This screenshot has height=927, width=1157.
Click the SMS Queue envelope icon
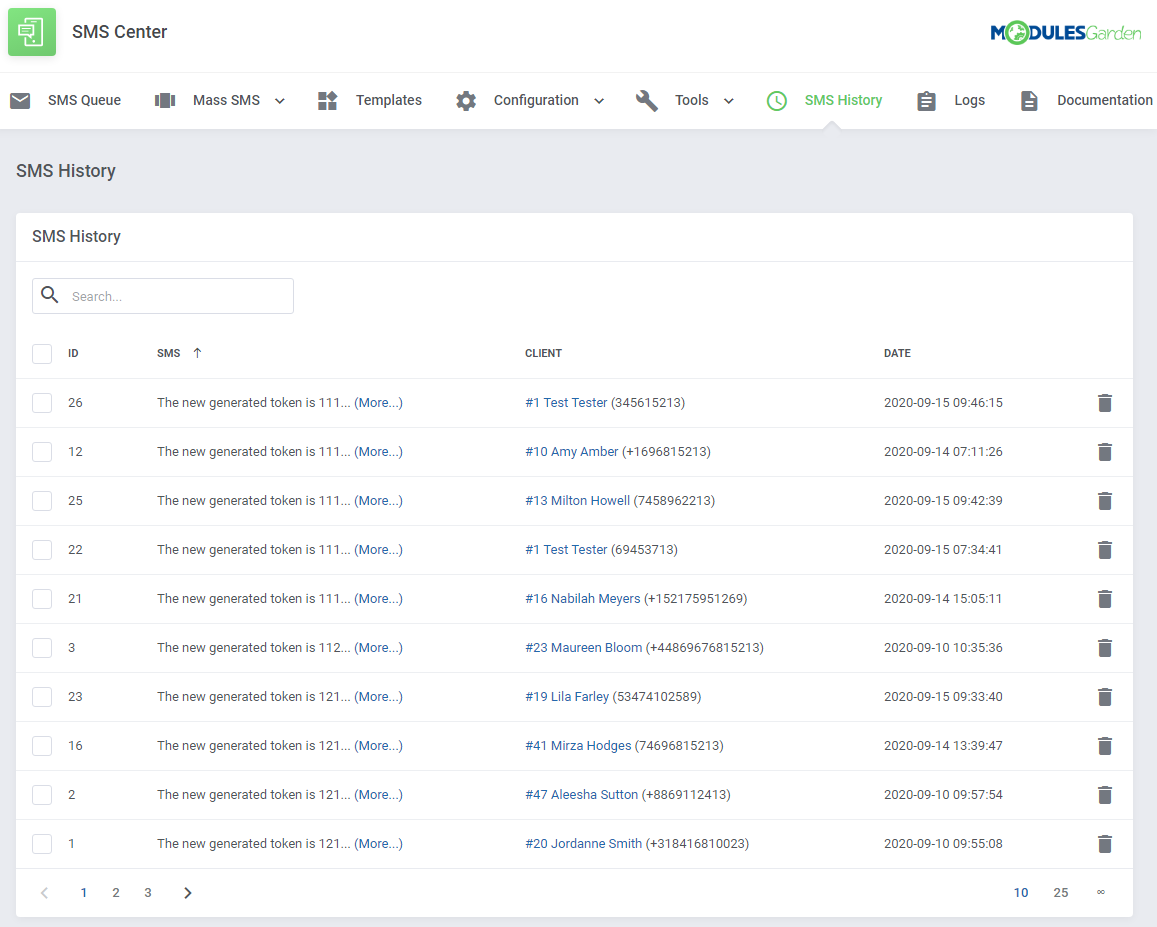(x=20, y=100)
